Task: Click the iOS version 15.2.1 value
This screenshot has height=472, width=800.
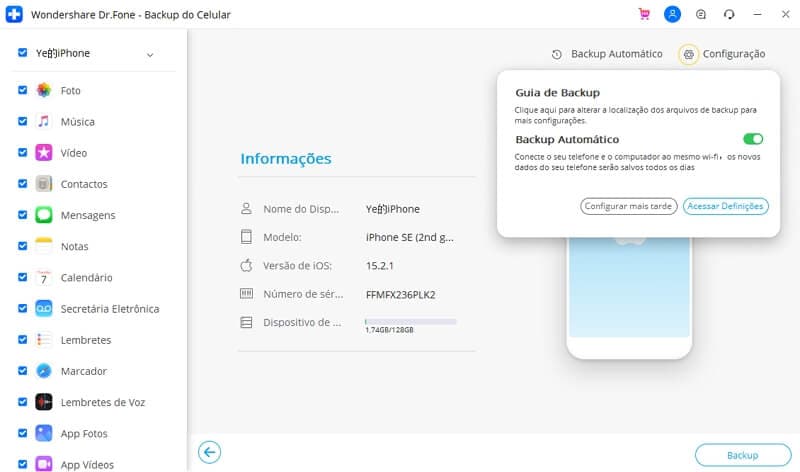Action: click(380, 266)
